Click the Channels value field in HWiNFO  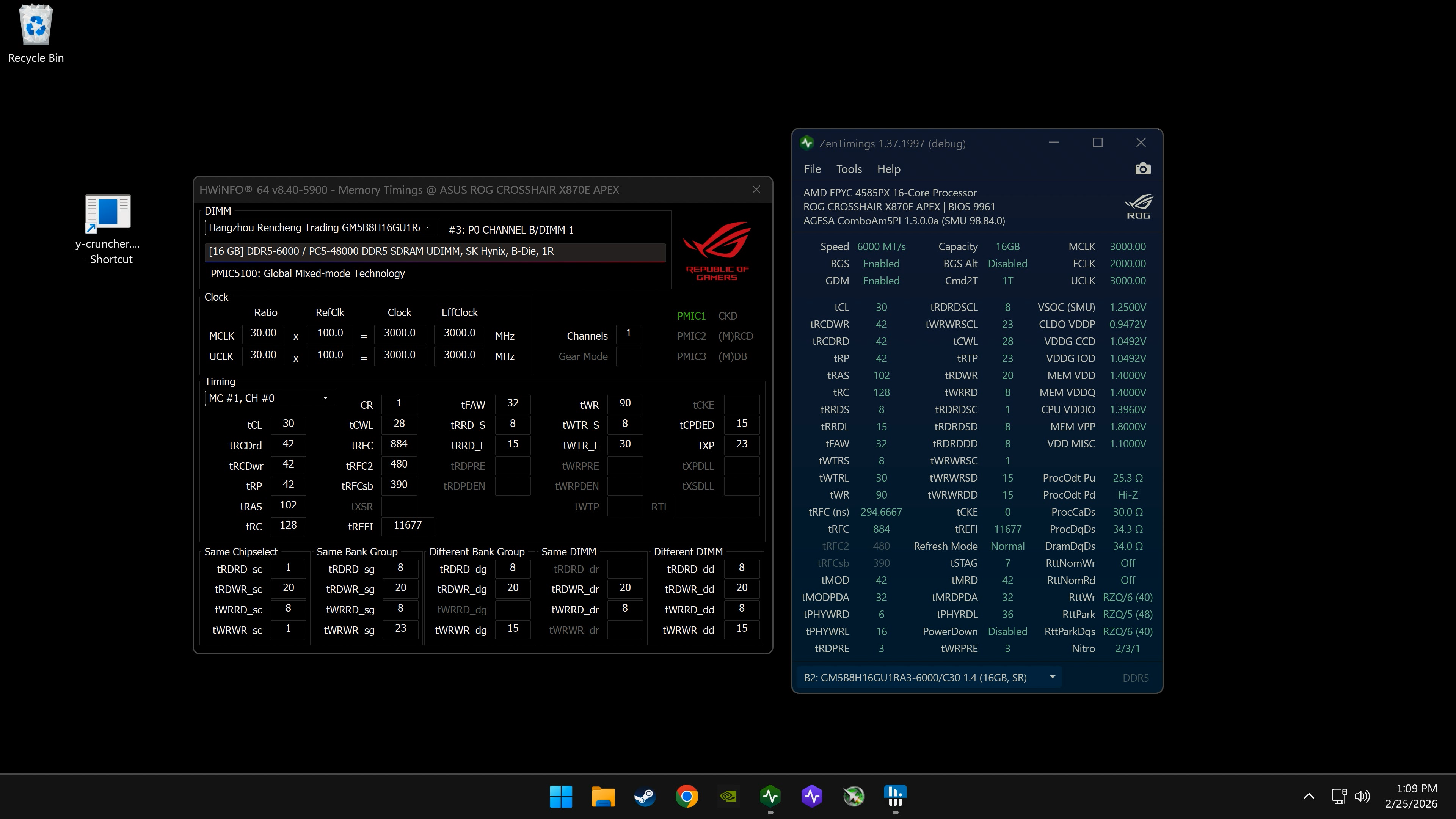click(629, 334)
